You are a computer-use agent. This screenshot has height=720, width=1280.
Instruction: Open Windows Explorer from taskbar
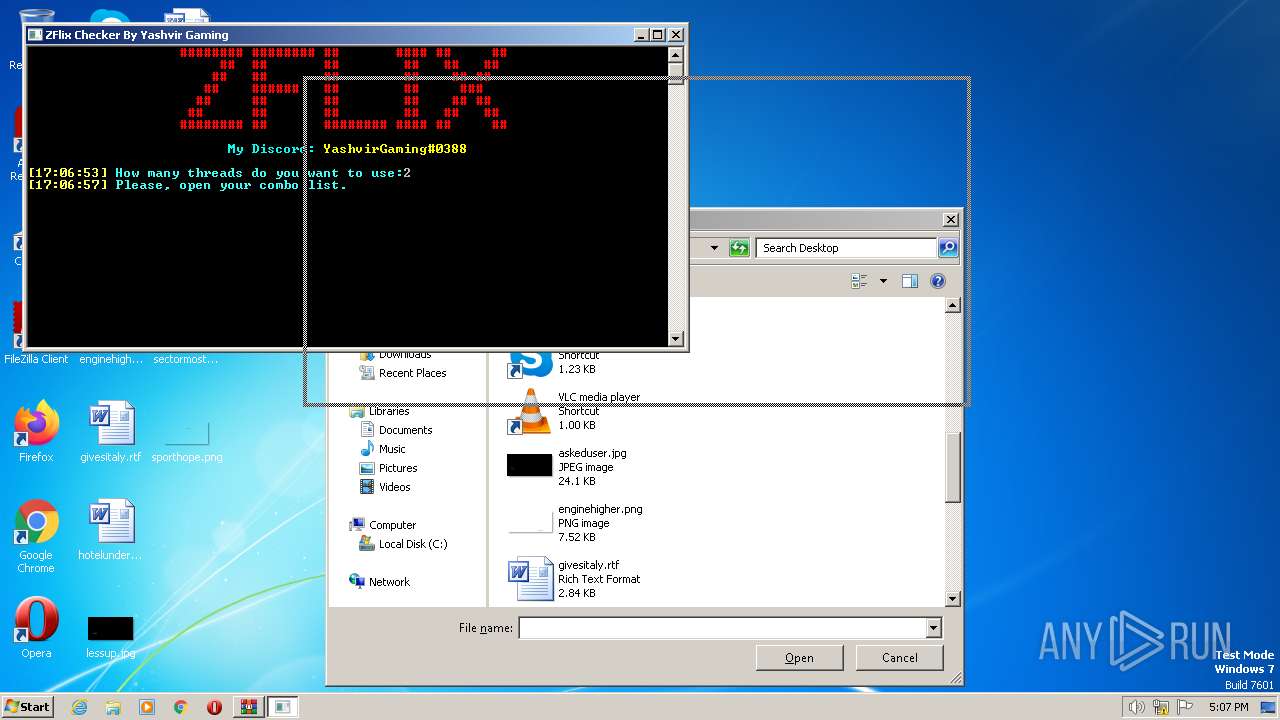(113, 707)
